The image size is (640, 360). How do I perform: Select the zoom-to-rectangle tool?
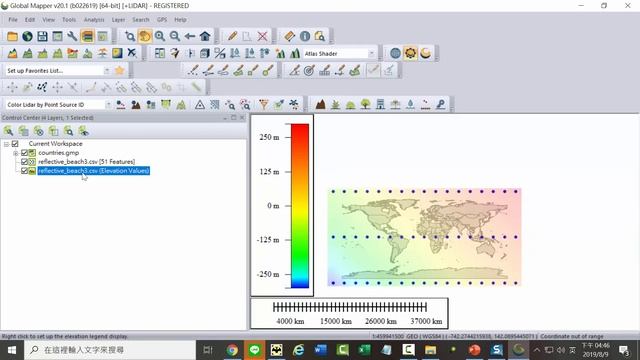(x=130, y=36)
